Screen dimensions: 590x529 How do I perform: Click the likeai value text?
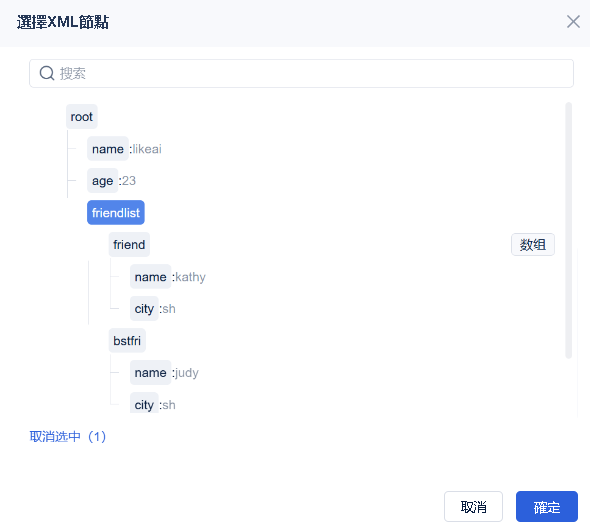[x=147, y=149]
